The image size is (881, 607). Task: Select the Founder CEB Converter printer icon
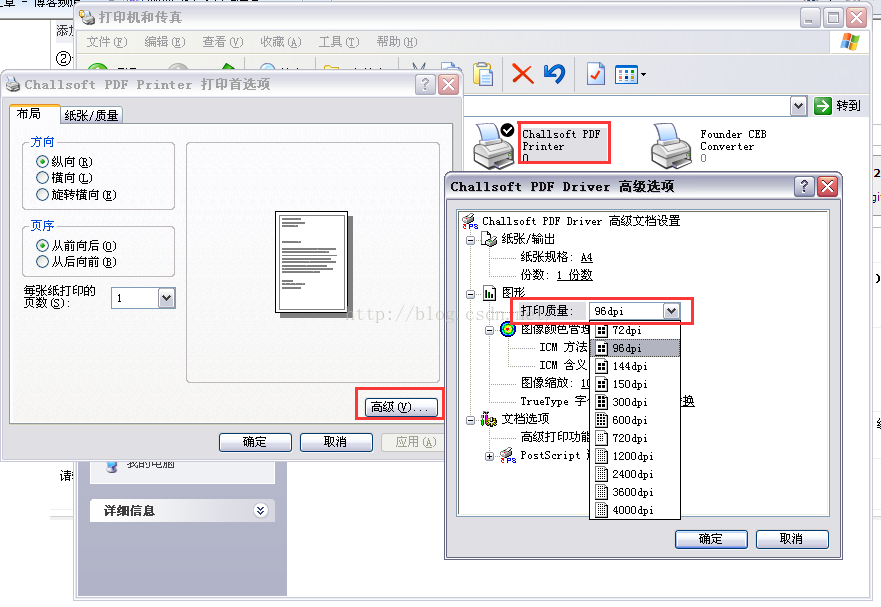pyautogui.click(x=671, y=145)
